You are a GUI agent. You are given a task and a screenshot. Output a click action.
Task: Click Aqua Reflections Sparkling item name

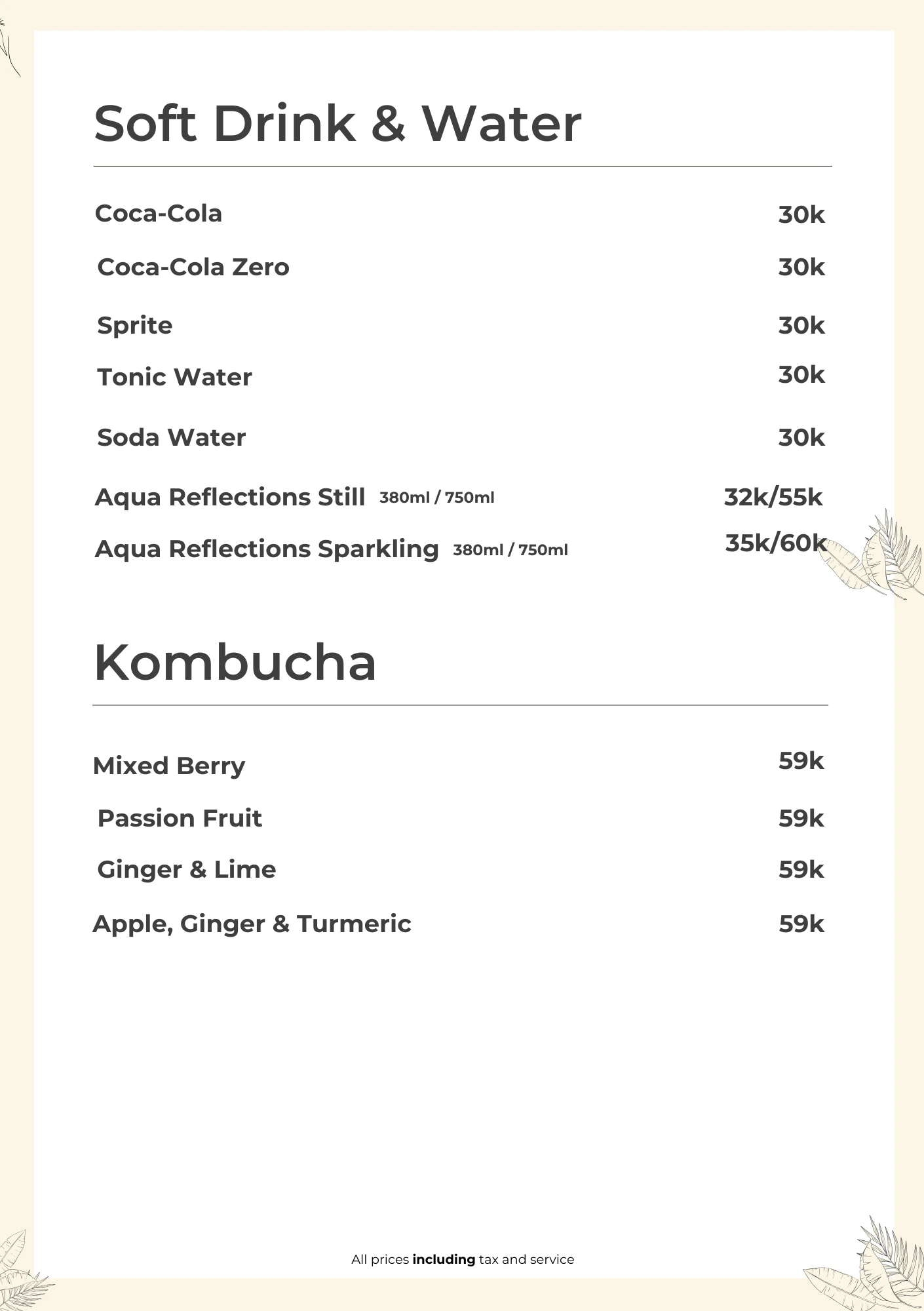tap(267, 549)
